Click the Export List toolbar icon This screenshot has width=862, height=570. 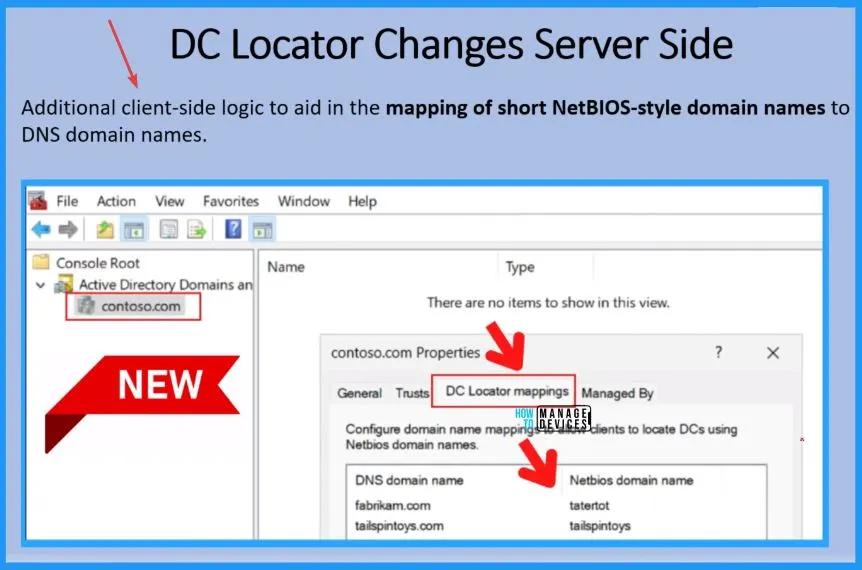click(196, 229)
